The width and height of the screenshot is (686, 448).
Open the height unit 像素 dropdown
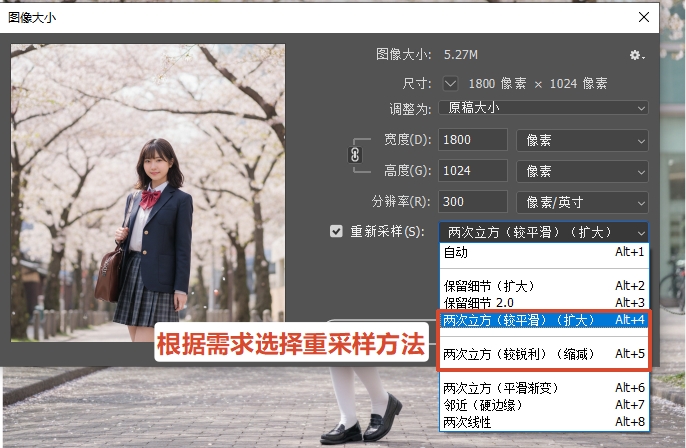(x=582, y=171)
